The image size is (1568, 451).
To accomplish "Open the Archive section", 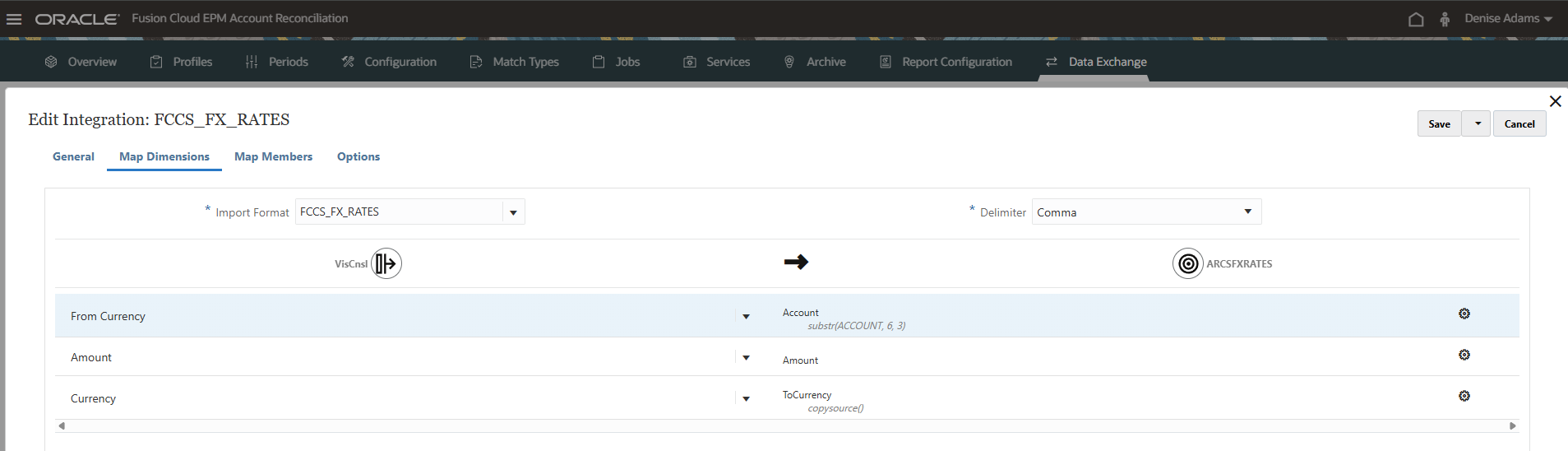I will click(x=814, y=62).
